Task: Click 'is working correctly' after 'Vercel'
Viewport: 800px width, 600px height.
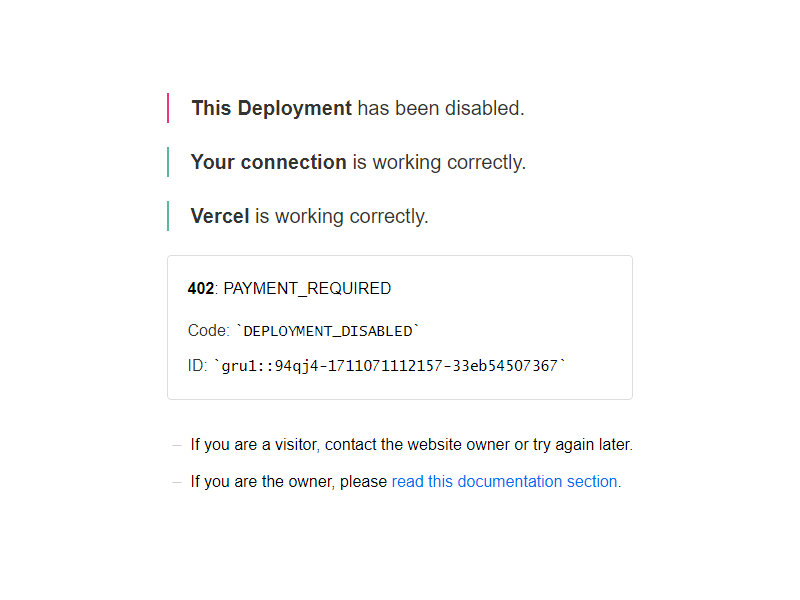Action: point(342,216)
